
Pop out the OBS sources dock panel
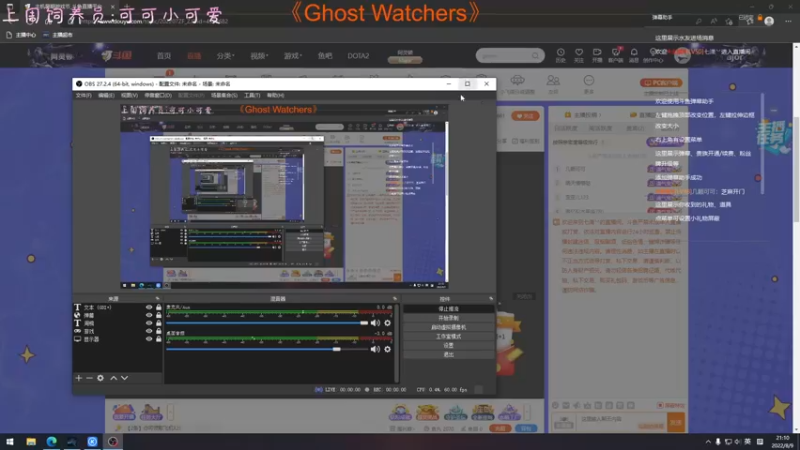[157, 298]
